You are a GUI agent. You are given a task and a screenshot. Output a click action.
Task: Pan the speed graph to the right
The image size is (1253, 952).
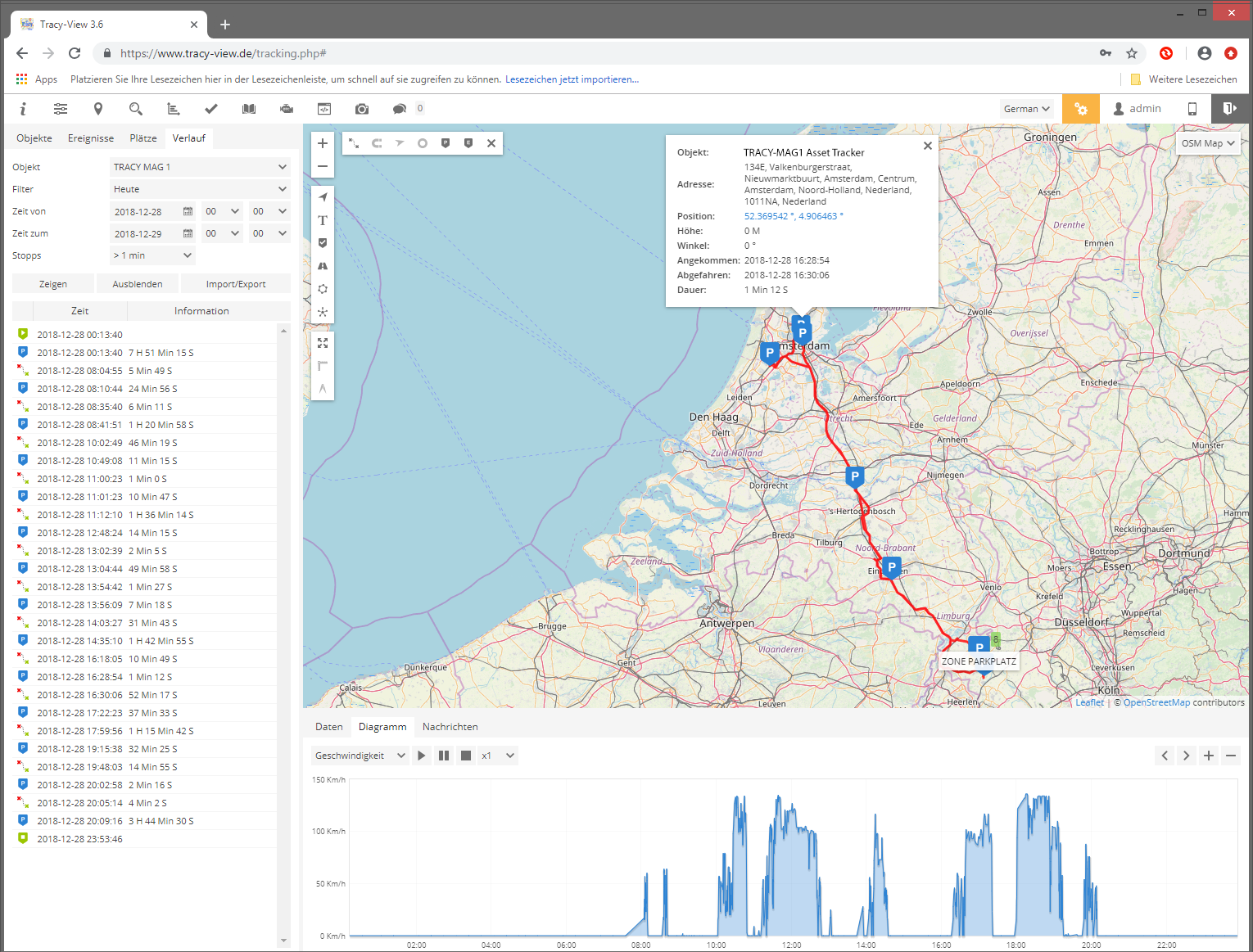[1187, 756]
